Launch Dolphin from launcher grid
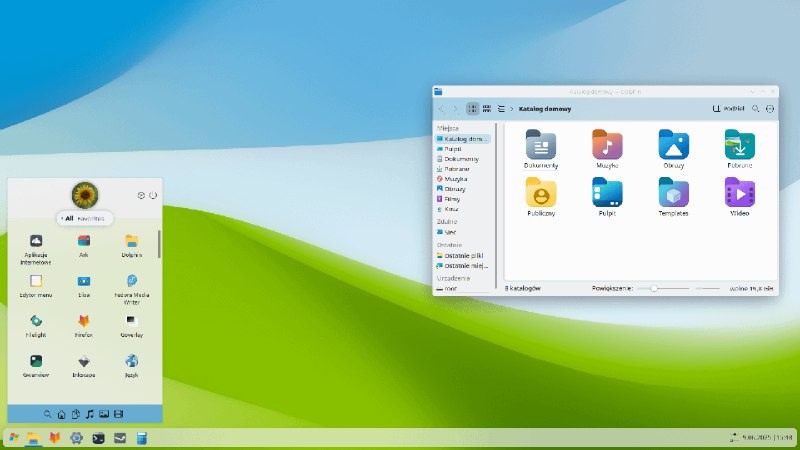 (x=132, y=246)
